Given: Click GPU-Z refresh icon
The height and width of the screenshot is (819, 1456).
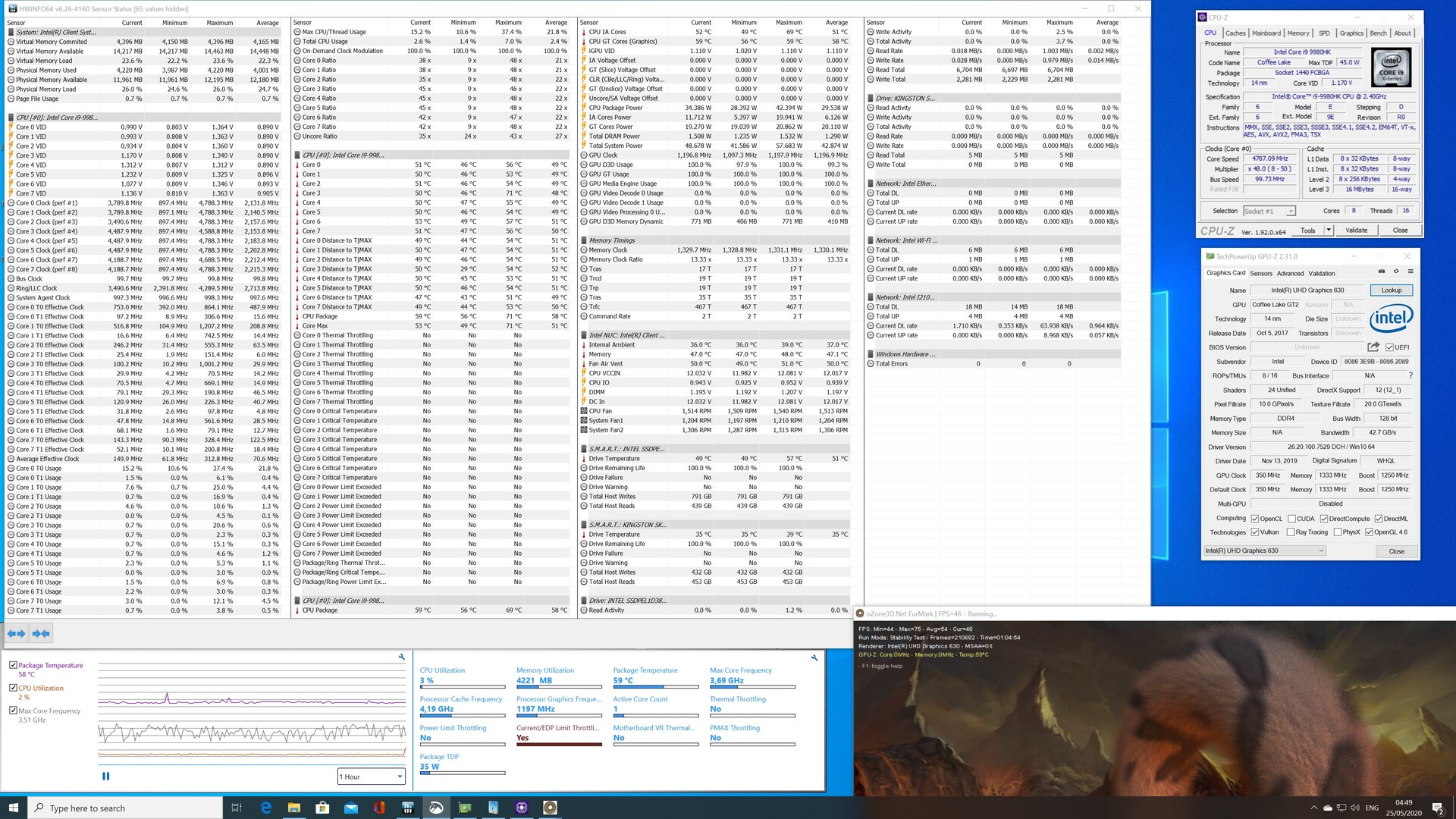Looking at the screenshot, I should pos(1396,271).
